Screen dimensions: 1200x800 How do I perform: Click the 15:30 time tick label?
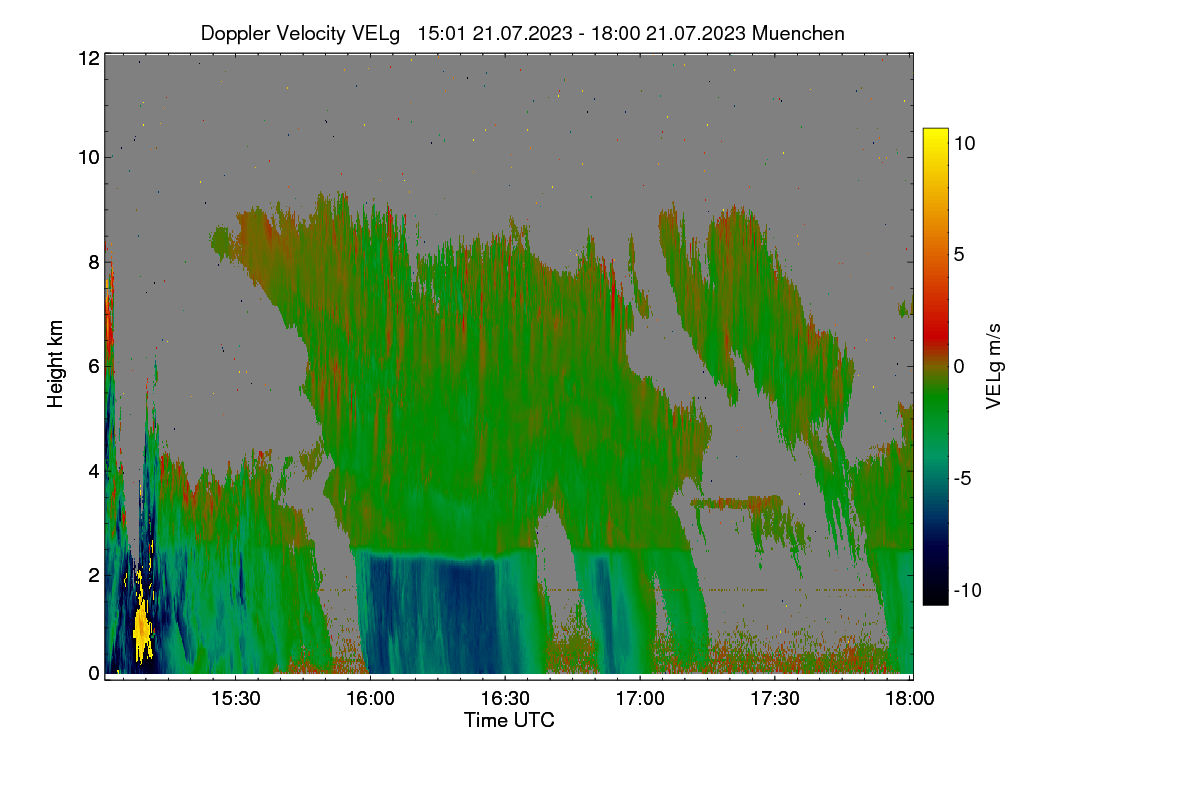234,698
